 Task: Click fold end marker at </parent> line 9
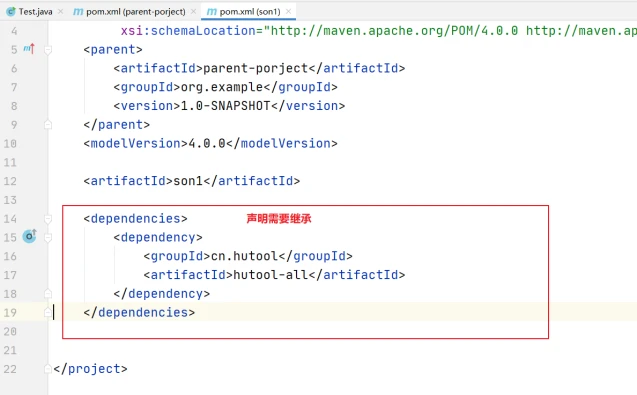(48, 124)
